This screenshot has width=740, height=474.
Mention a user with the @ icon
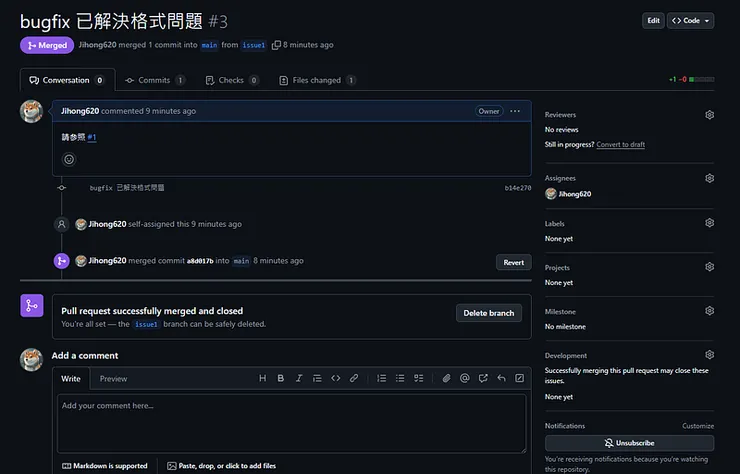(x=464, y=378)
